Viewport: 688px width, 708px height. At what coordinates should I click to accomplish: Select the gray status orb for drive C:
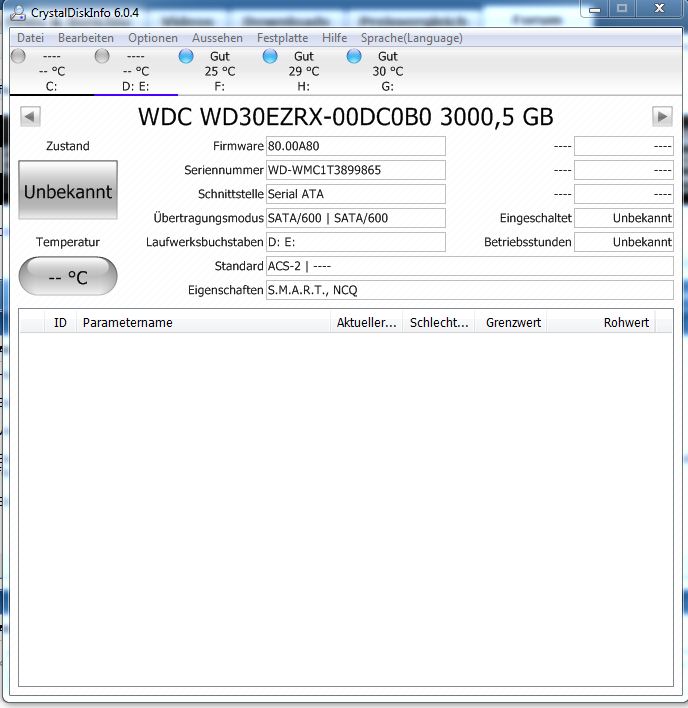point(19,56)
